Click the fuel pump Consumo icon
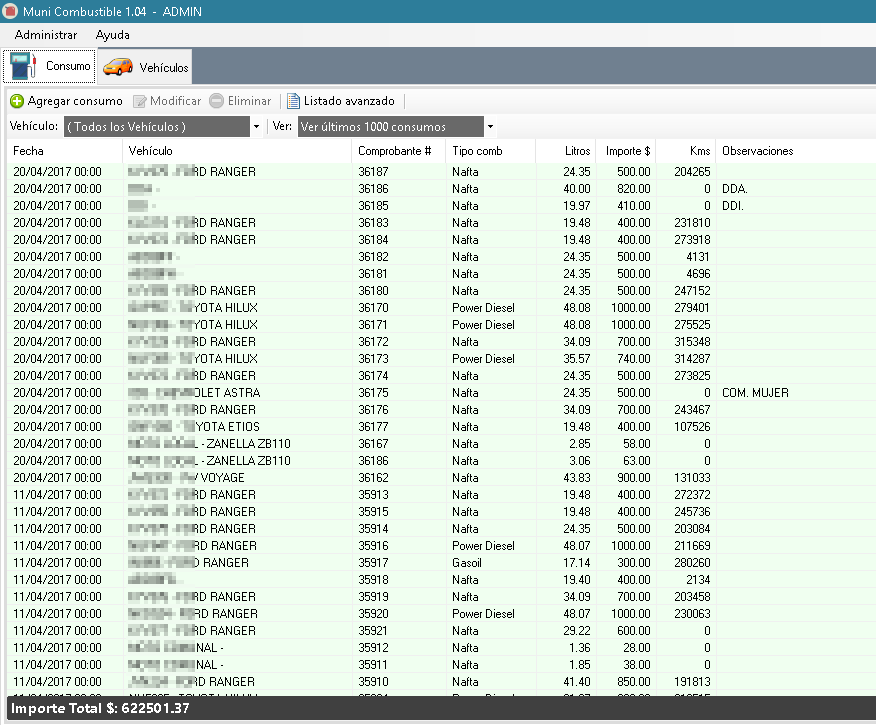876x725 pixels. tap(23, 66)
